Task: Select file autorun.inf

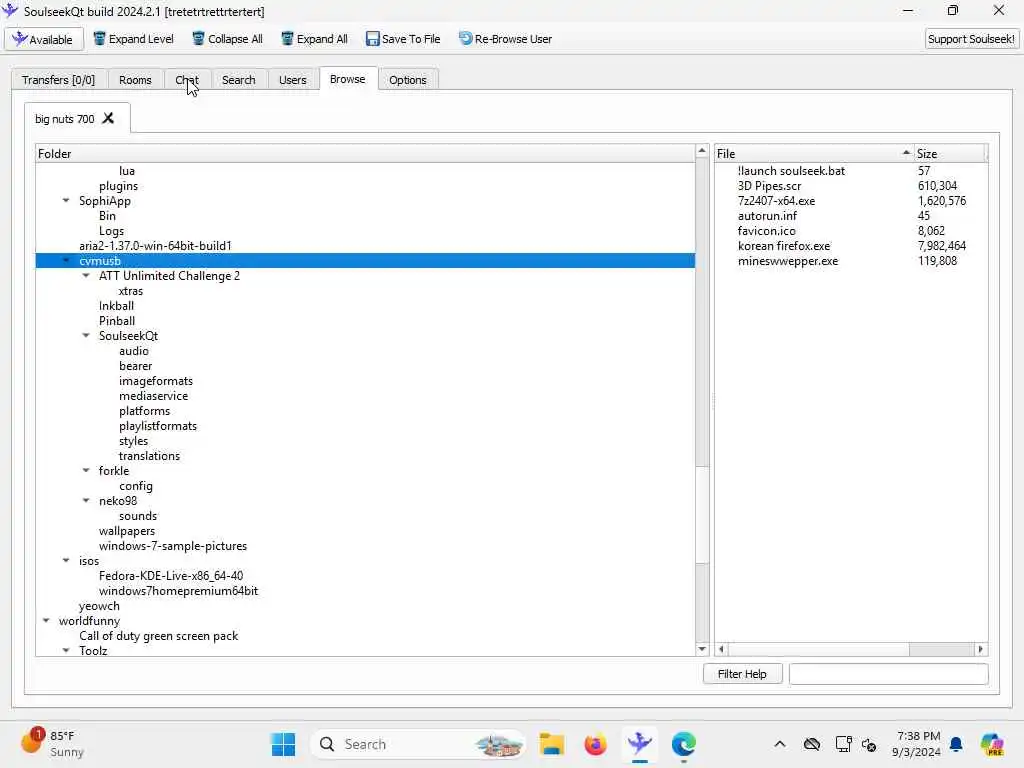Action: point(767,216)
